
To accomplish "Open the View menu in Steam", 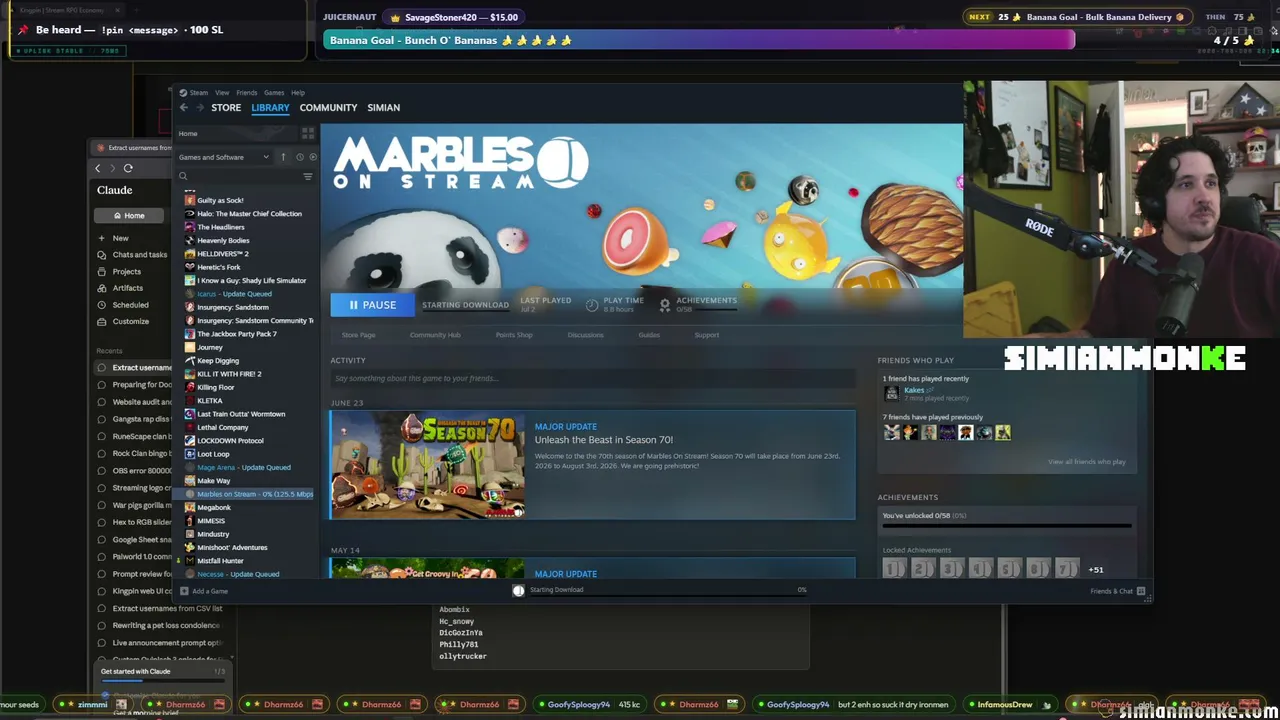I will click(222, 92).
